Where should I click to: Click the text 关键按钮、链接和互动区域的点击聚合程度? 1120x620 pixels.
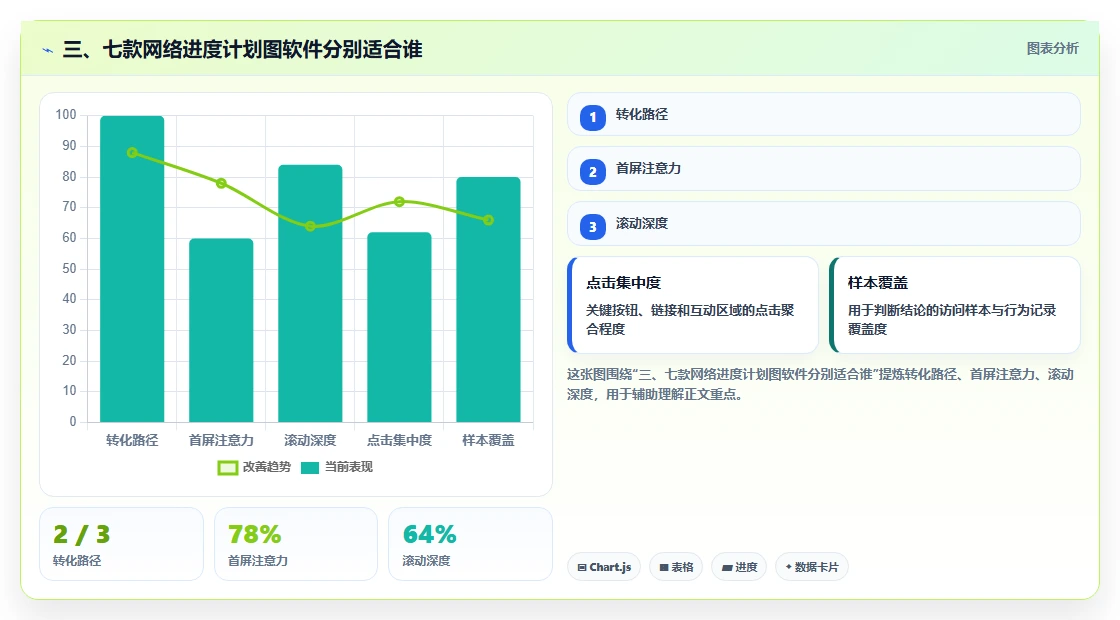[690, 319]
